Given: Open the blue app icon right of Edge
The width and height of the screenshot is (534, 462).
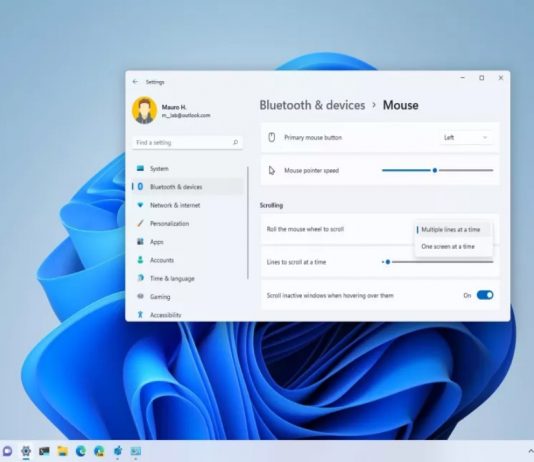Looking at the screenshot, I should pyautogui.click(x=118, y=451).
